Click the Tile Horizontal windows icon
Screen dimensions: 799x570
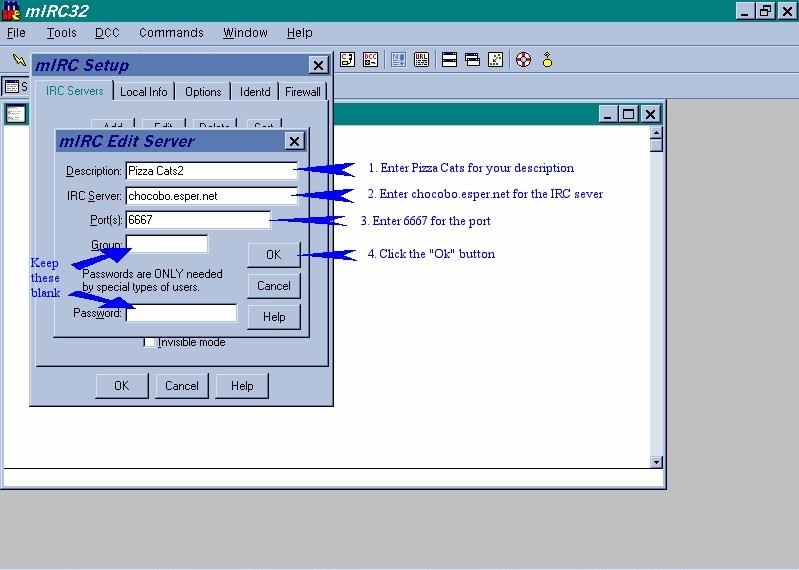click(449, 60)
